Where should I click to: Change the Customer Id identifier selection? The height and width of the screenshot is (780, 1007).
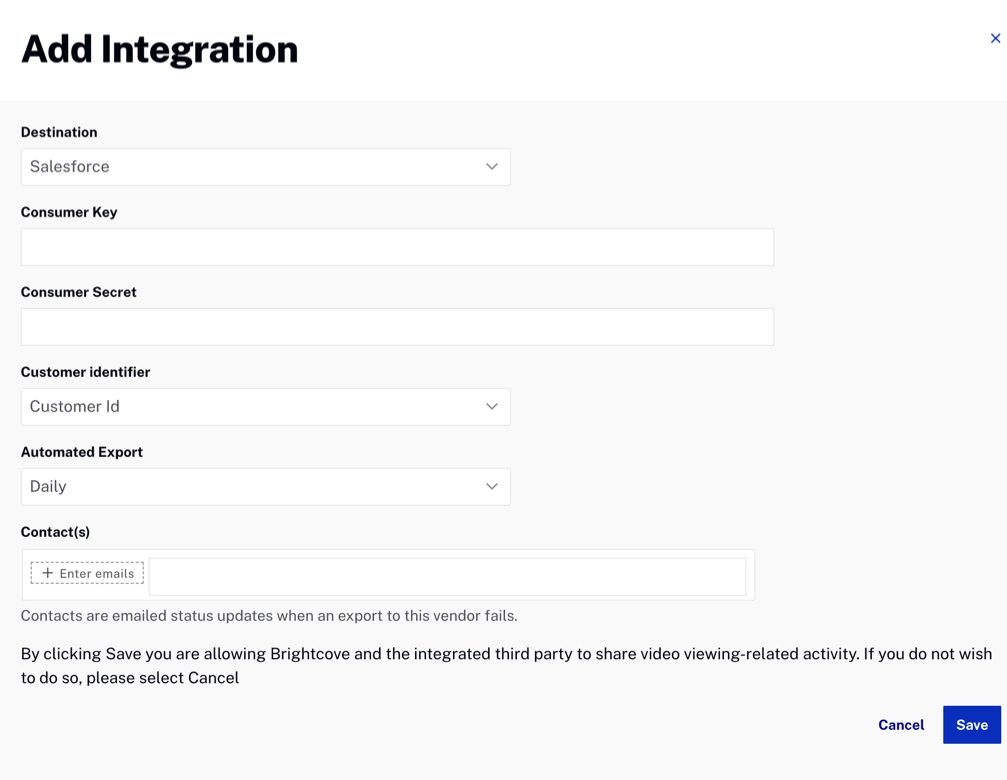coord(265,406)
